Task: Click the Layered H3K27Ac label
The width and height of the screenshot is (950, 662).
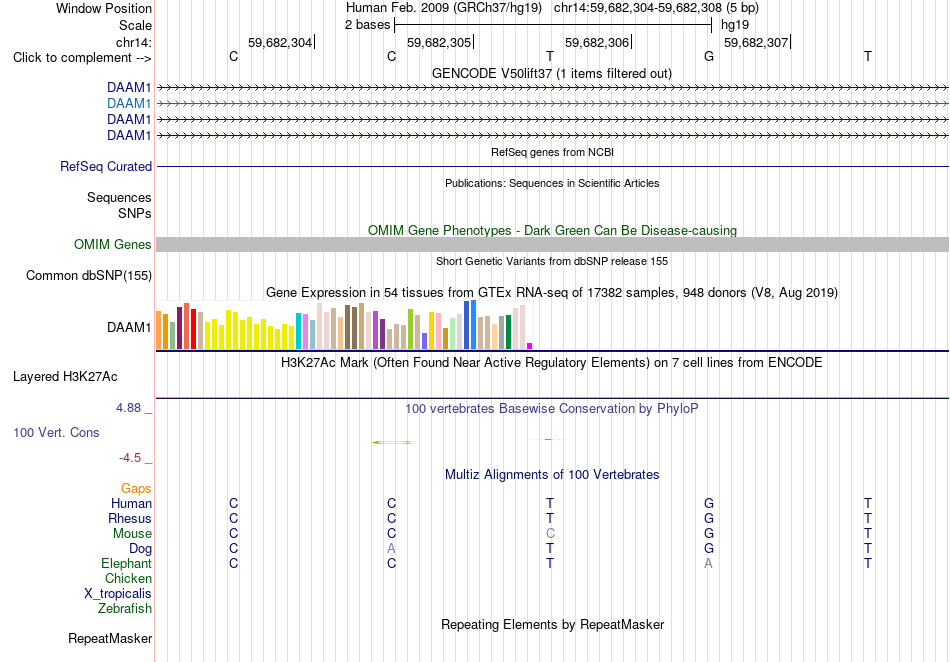Action: [65, 377]
